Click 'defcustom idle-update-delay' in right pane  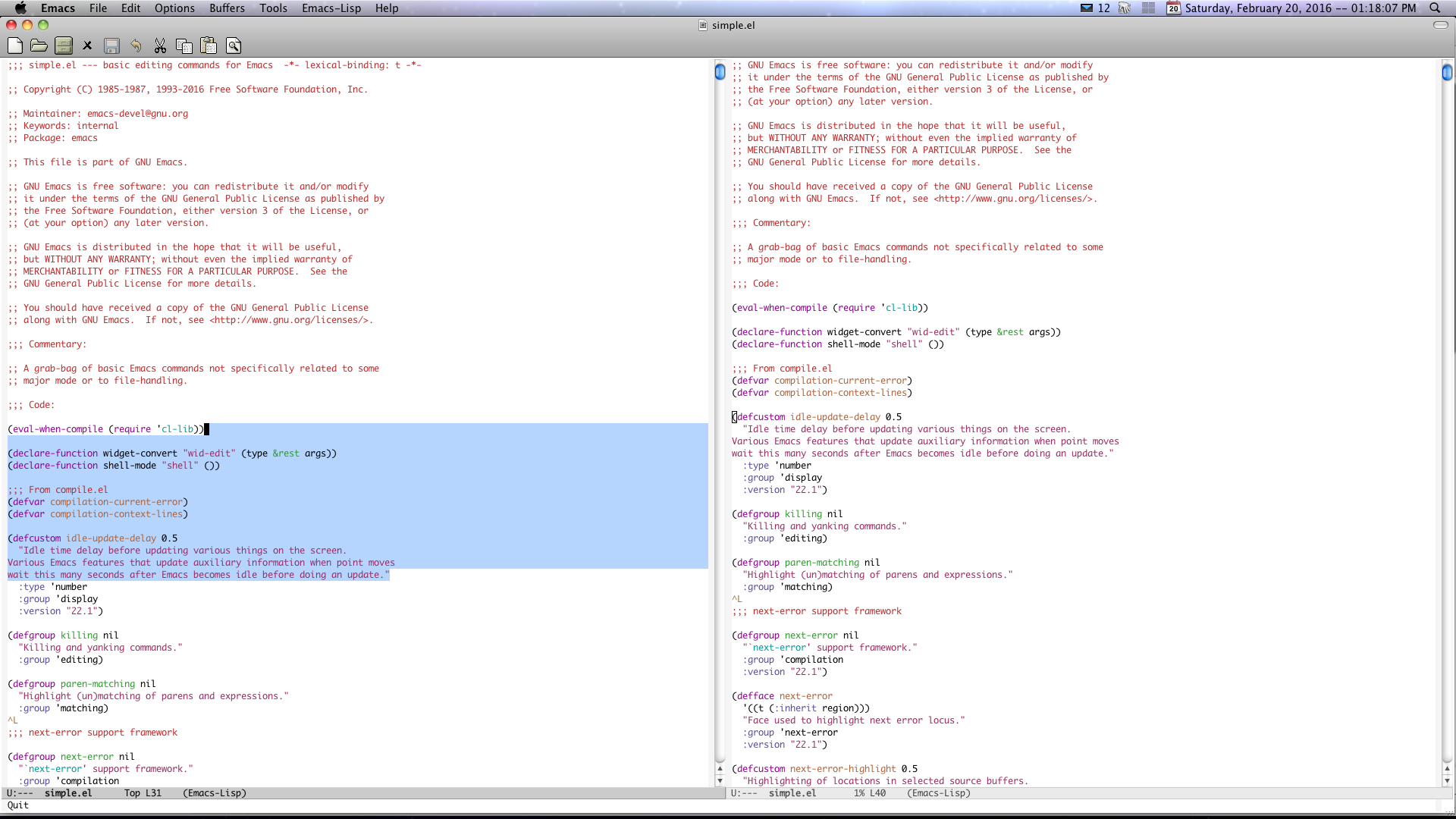click(x=809, y=417)
